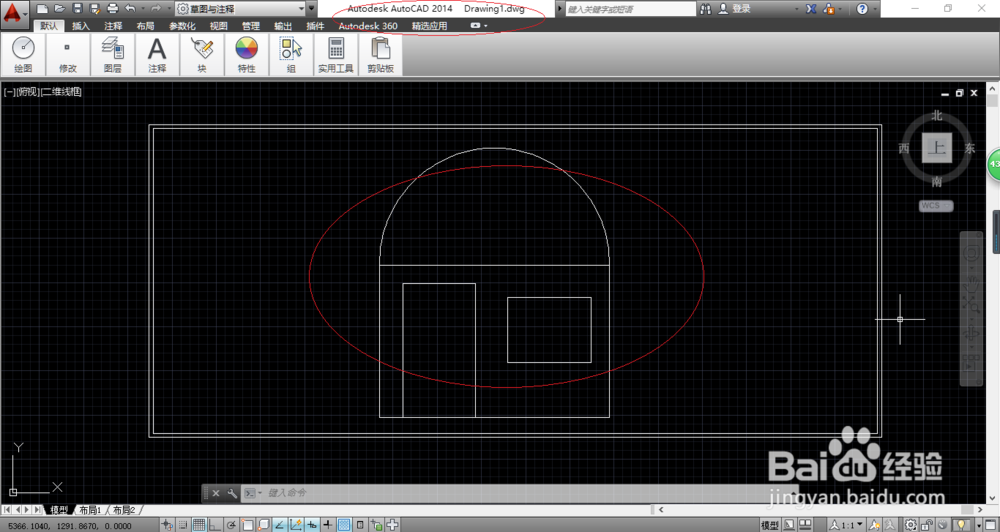Click 北 on the ViewCube compass

click(936, 115)
